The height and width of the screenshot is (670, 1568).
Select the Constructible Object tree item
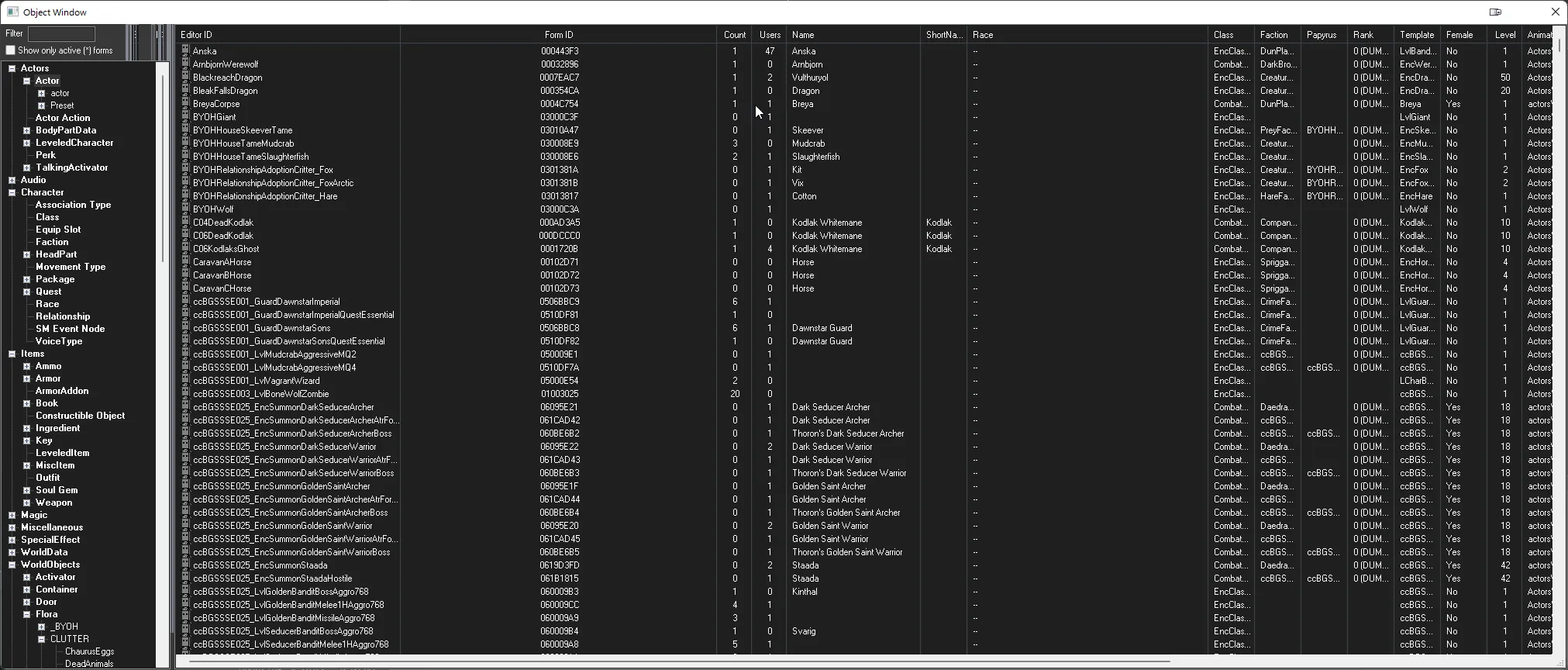80,416
